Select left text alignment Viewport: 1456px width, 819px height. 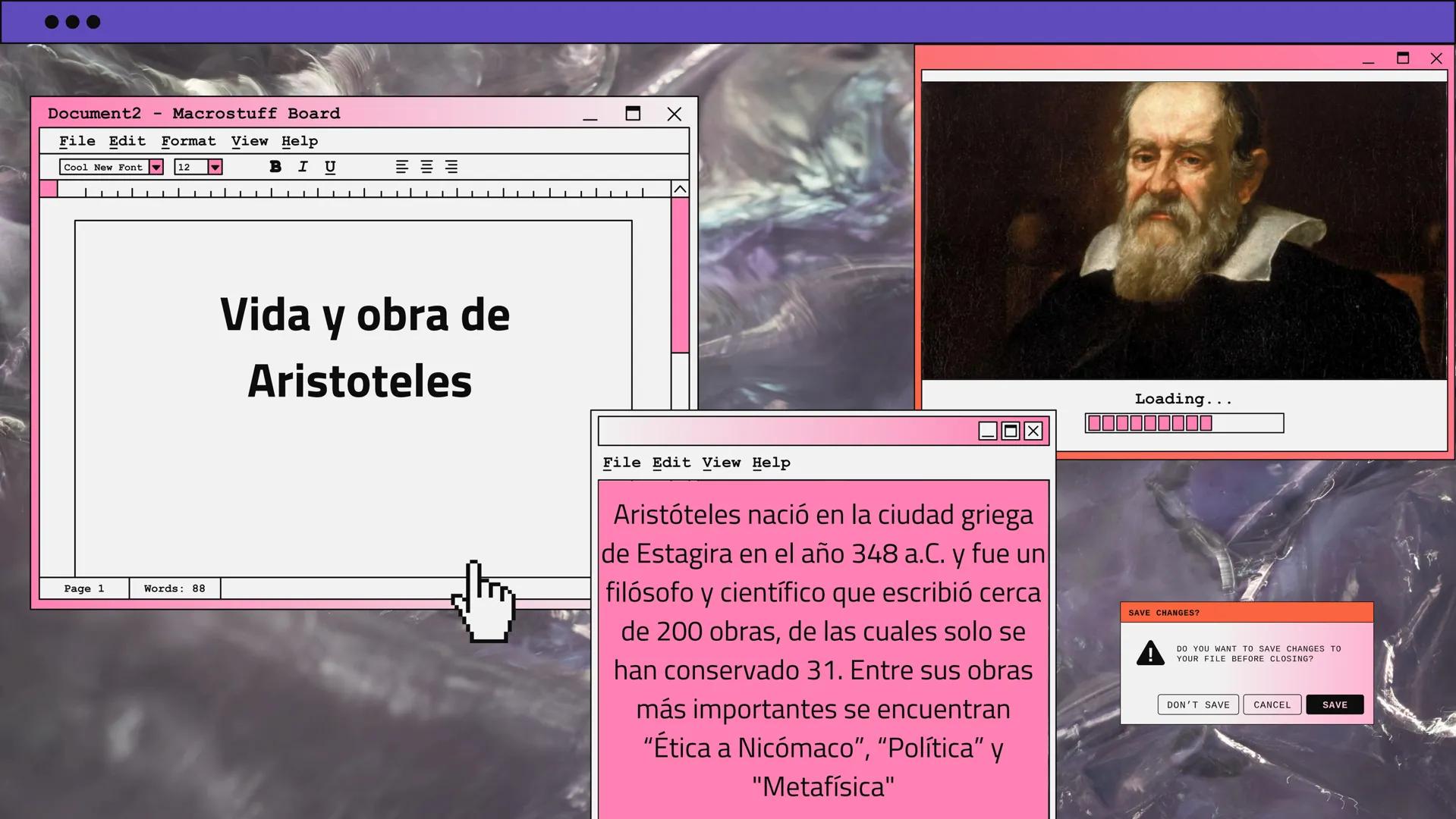(x=401, y=167)
